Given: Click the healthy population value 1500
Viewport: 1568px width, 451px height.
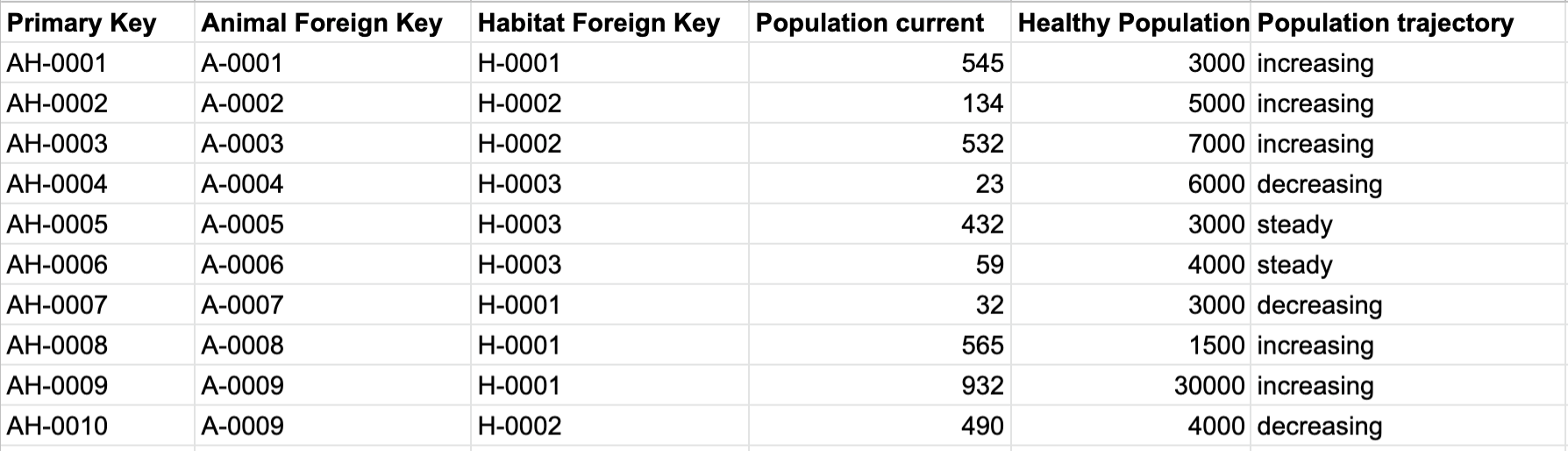Looking at the screenshot, I should [x=1130, y=346].
